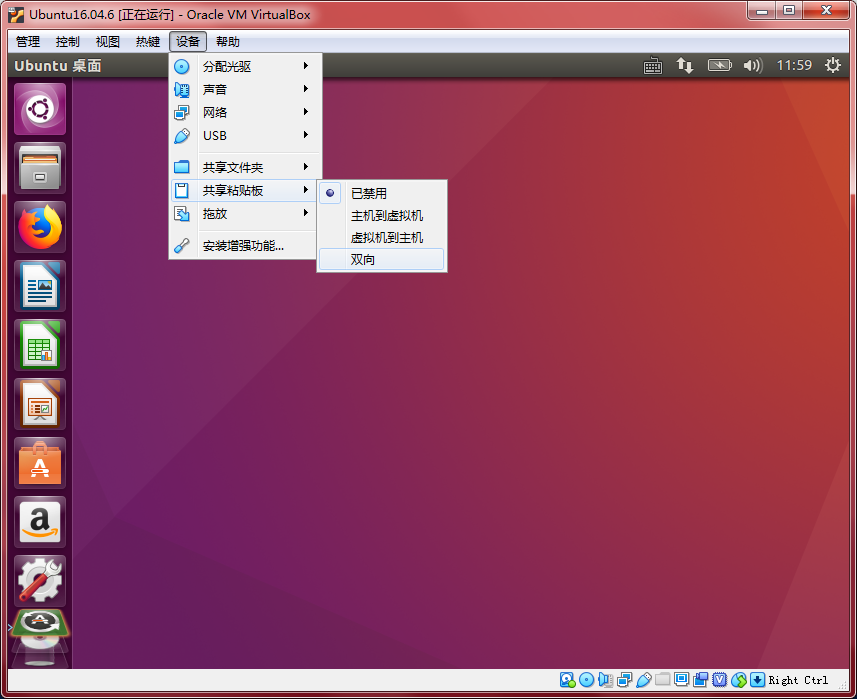Image resolution: width=857 pixels, height=699 pixels.
Task: Open the Files manager launcher
Action: (x=40, y=168)
